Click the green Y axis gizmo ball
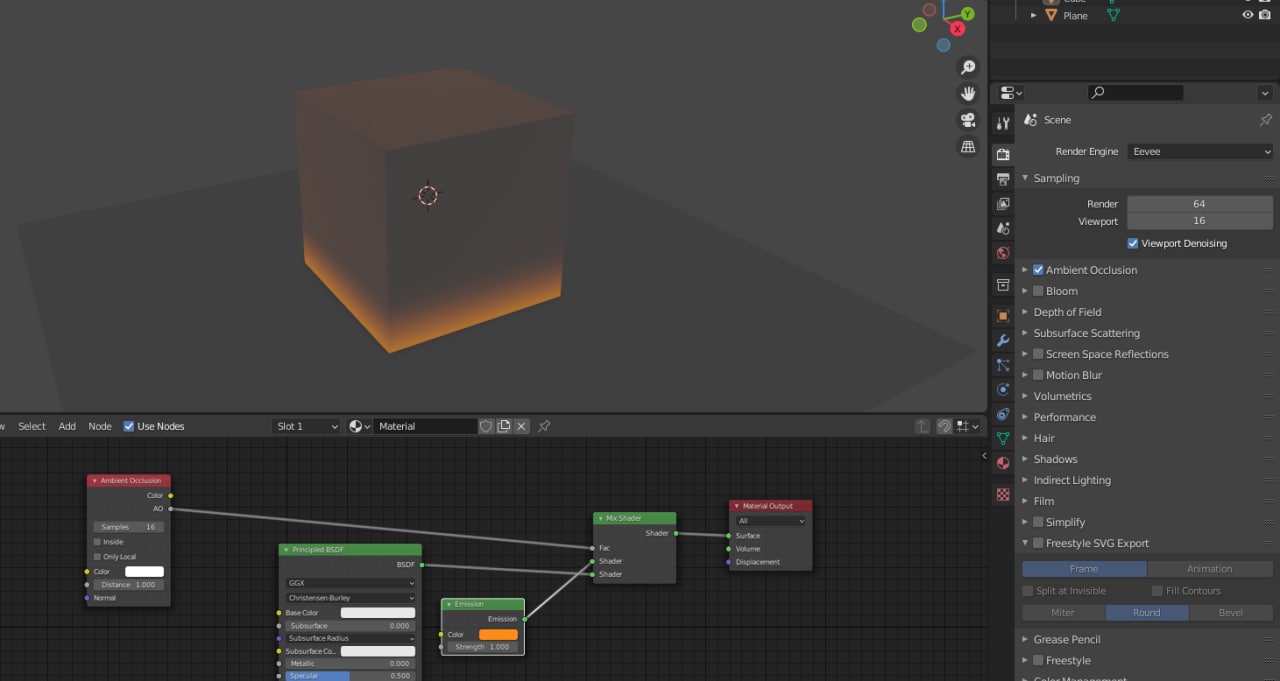The width and height of the screenshot is (1280, 681). click(x=967, y=14)
